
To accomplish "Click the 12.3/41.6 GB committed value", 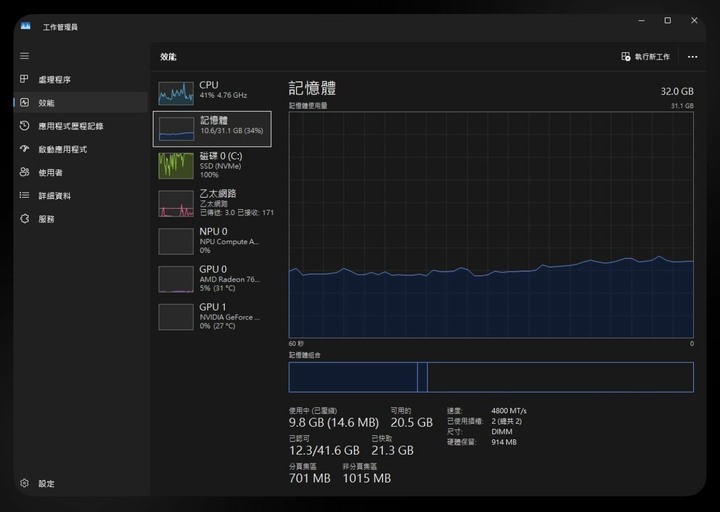I will 324,450.
